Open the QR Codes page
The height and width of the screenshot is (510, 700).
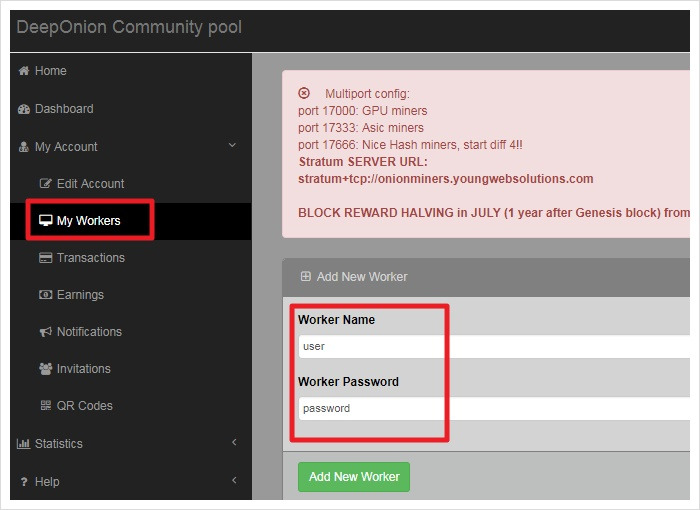pos(131,405)
